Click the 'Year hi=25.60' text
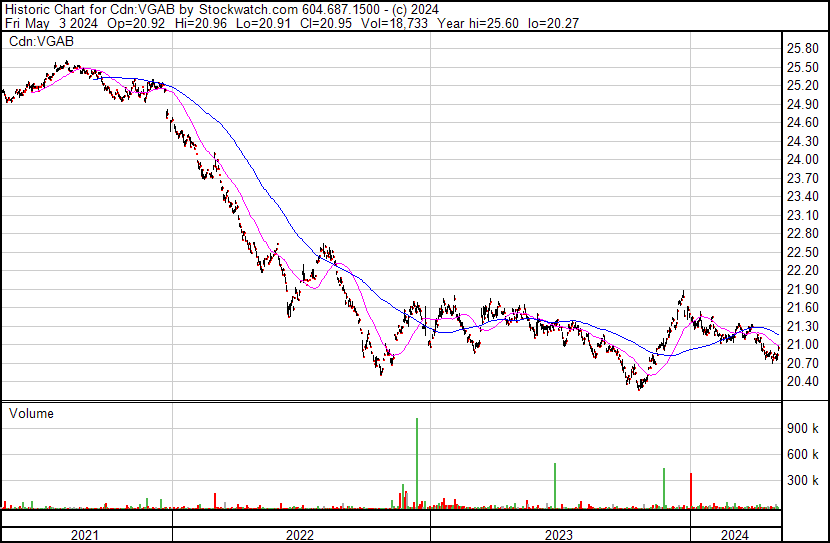The image size is (830, 543). [477, 23]
